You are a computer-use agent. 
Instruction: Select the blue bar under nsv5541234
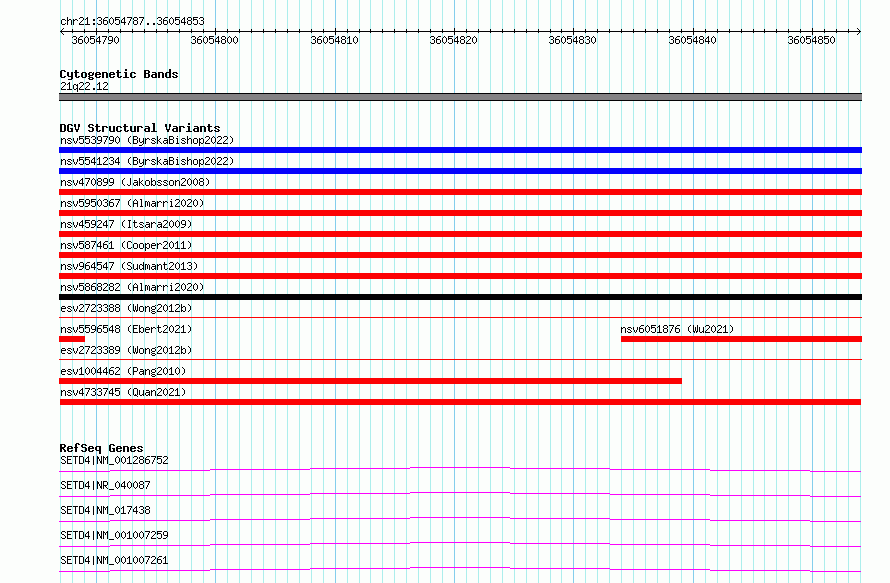(x=460, y=171)
